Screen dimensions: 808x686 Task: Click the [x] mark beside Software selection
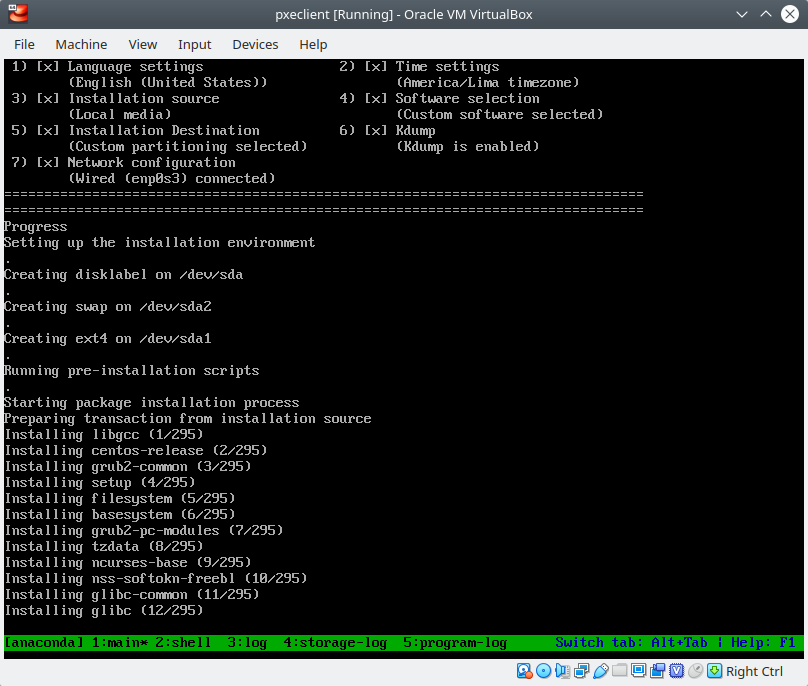[376, 98]
